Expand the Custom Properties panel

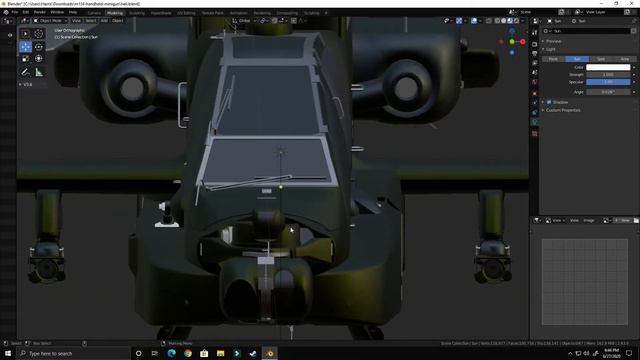tap(563, 110)
